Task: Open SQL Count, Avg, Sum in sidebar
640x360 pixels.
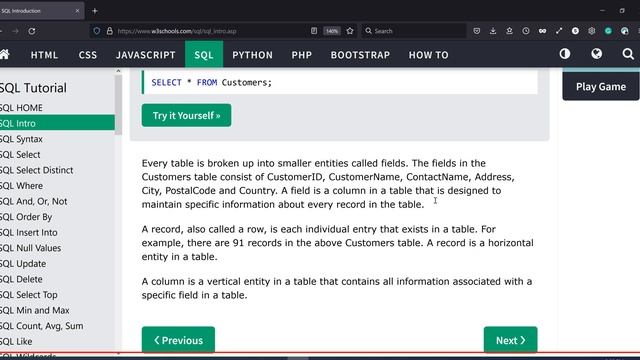Action: 57,326
